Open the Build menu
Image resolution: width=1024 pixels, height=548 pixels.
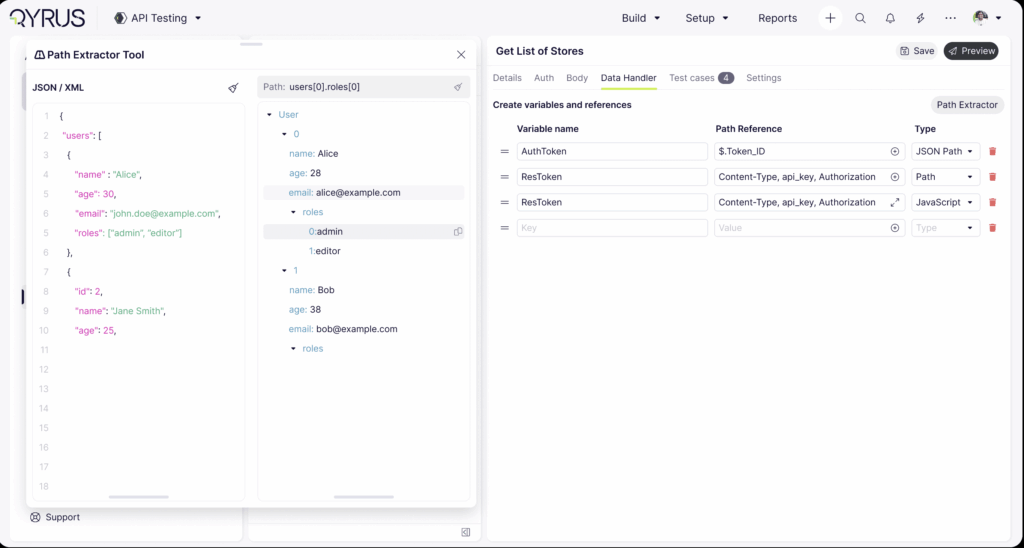coord(640,18)
